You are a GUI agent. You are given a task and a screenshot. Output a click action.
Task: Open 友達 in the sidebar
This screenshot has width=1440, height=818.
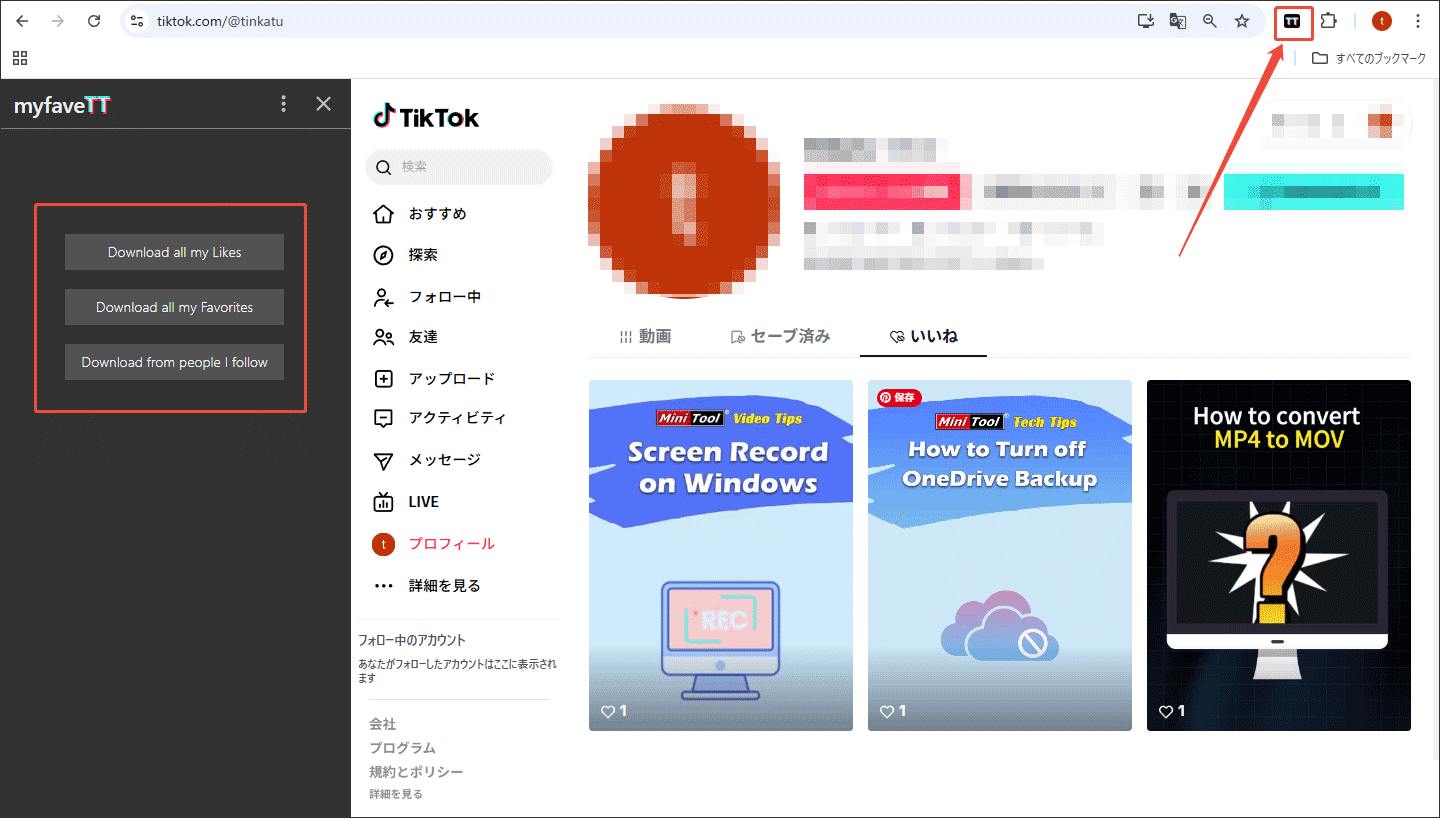pos(405,337)
